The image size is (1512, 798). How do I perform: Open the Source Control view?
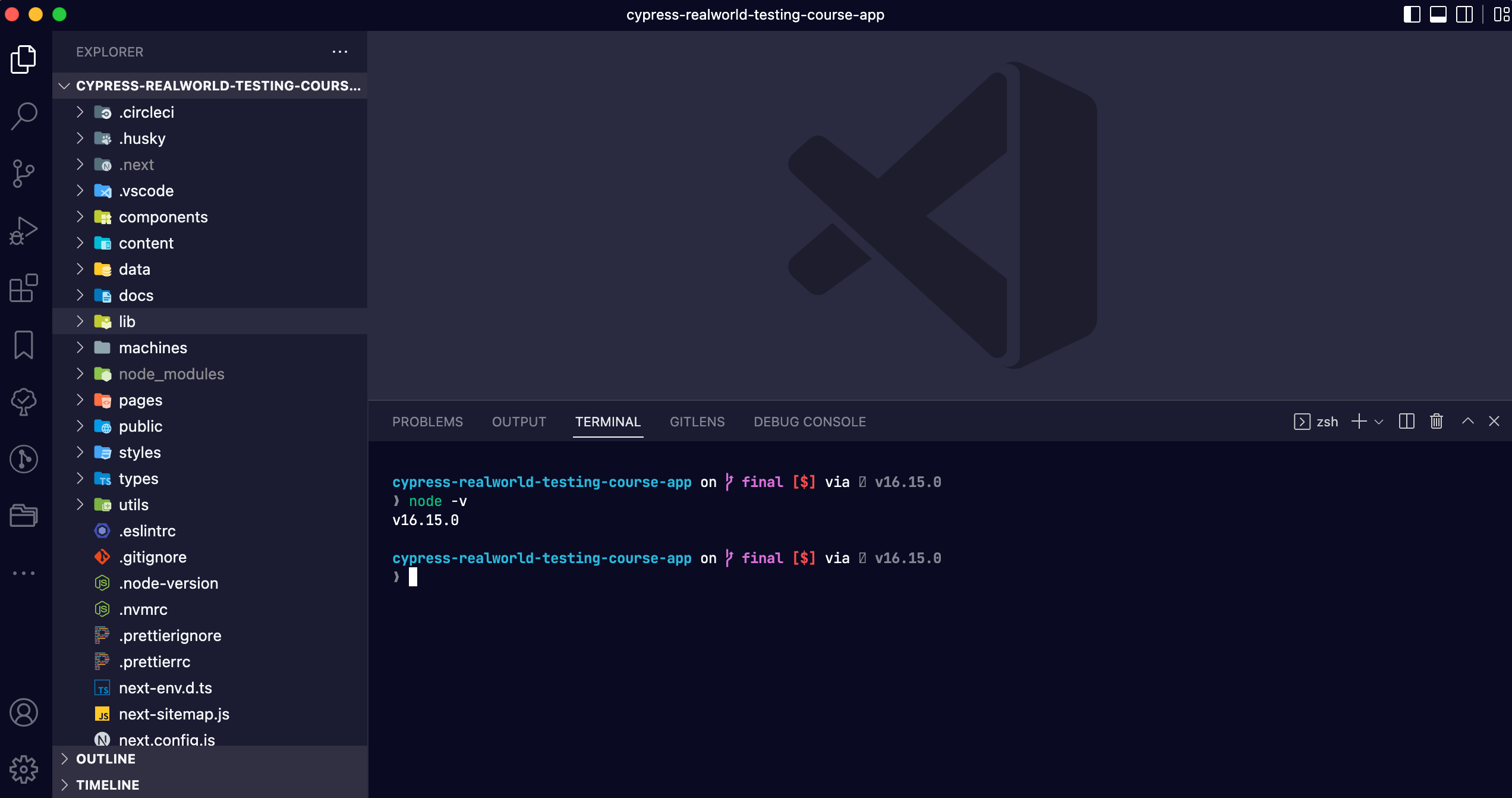24,173
